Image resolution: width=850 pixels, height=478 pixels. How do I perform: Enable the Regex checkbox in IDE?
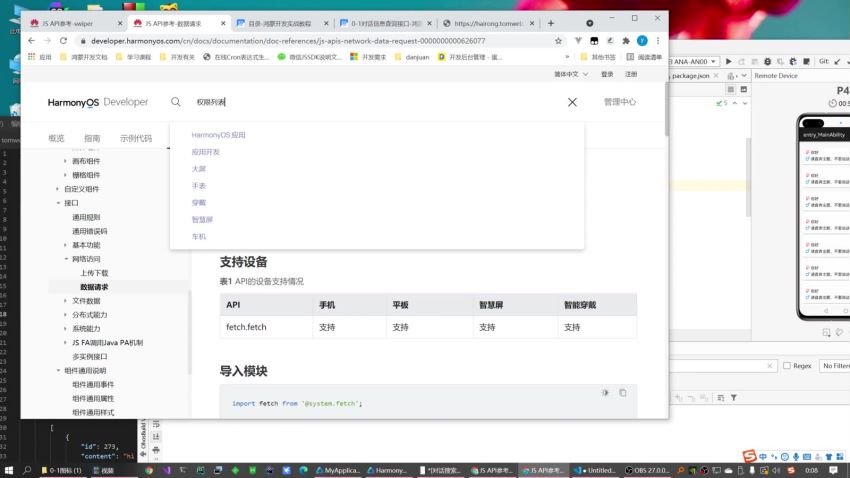(x=787, y=366)
